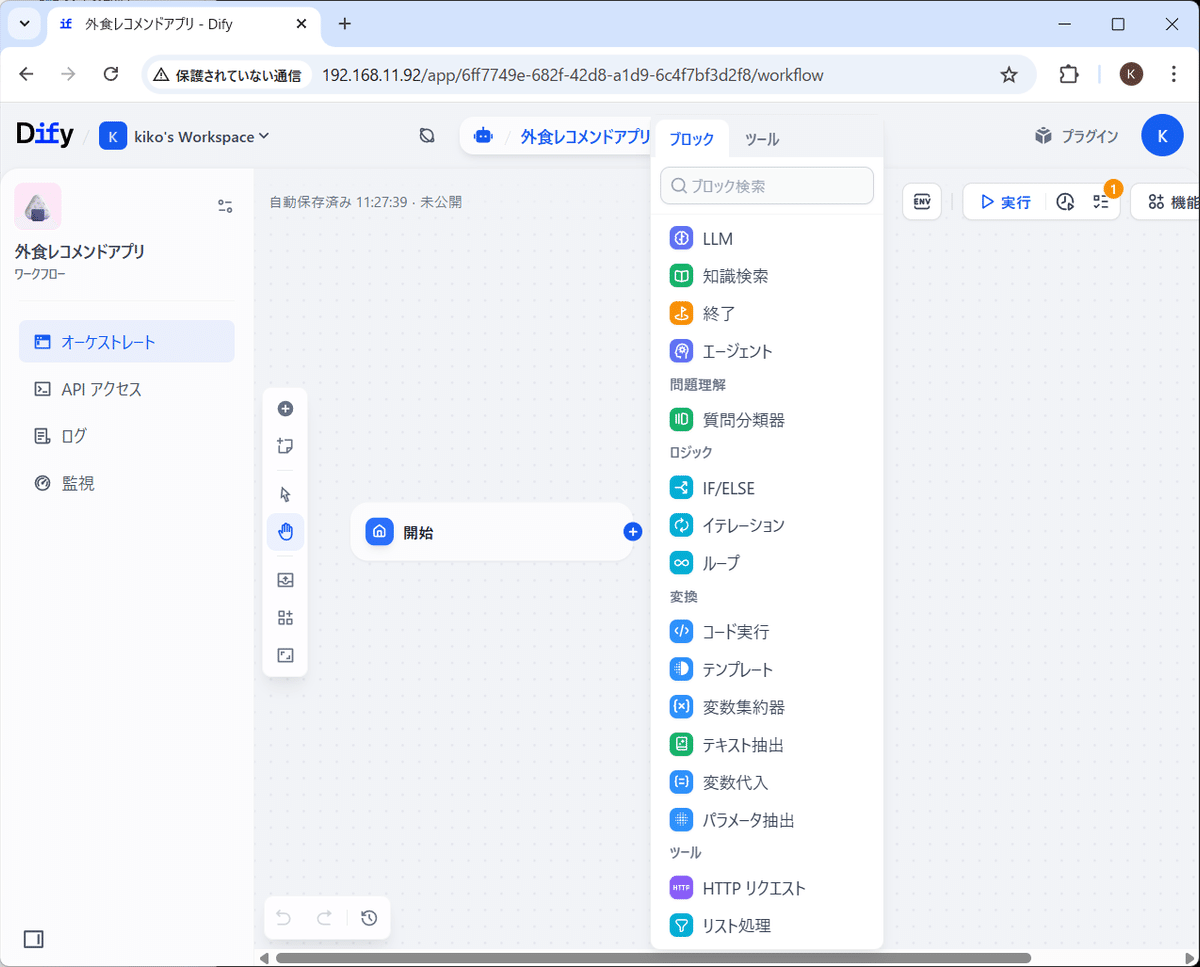Switch to pointer selection mode

285,493
